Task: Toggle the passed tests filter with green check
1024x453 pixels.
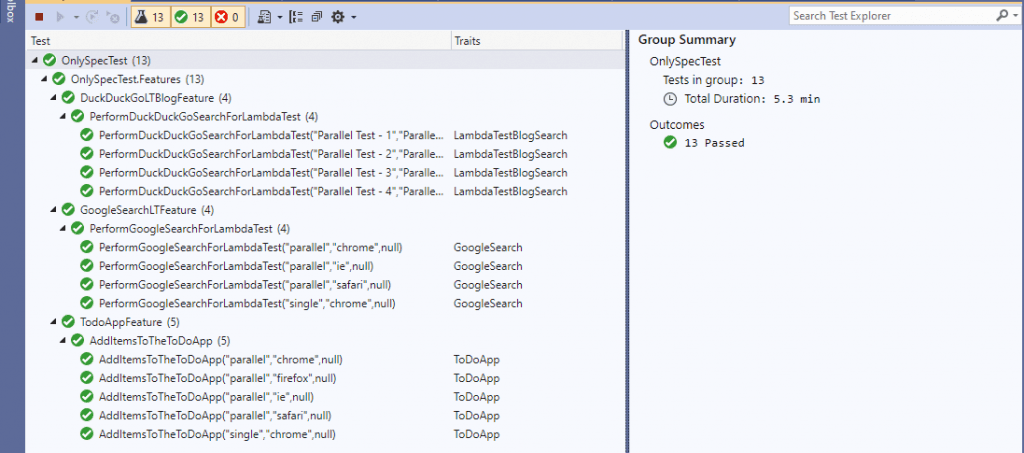Action: coord(191,17)
